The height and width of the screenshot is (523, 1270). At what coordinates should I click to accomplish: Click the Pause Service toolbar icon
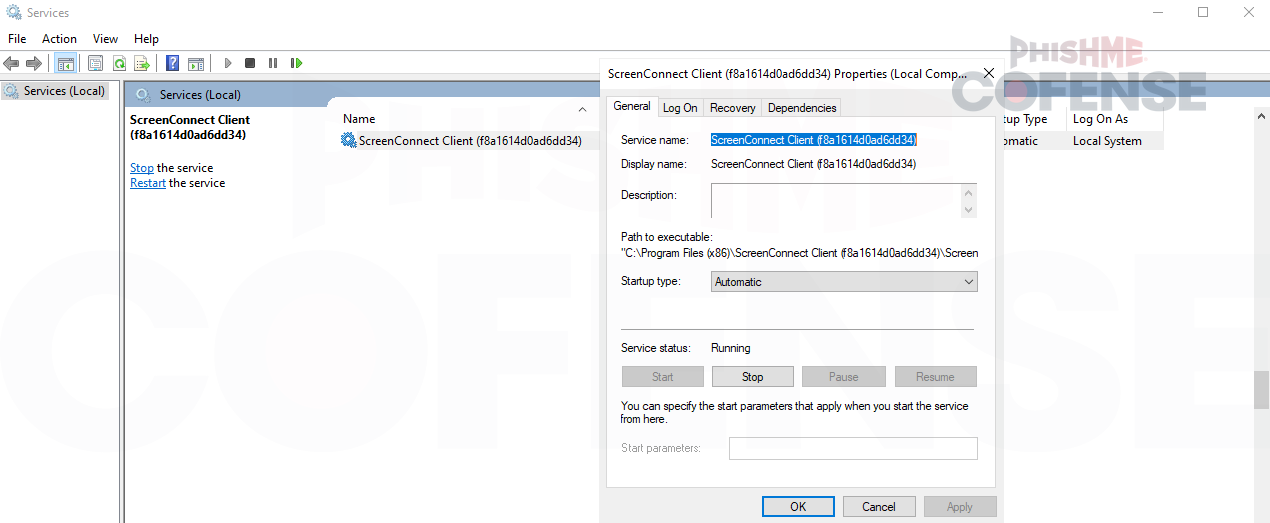(x=273, y=63)
